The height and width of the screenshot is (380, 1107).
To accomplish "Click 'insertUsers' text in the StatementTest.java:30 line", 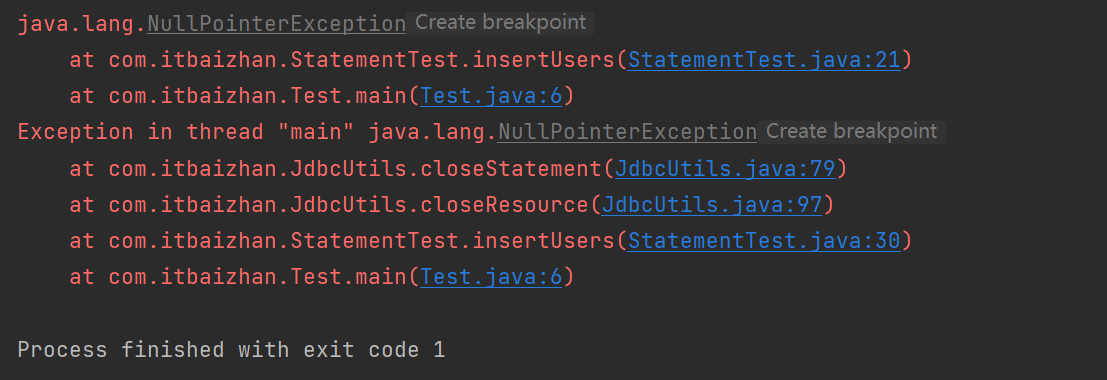I will 544,241.
